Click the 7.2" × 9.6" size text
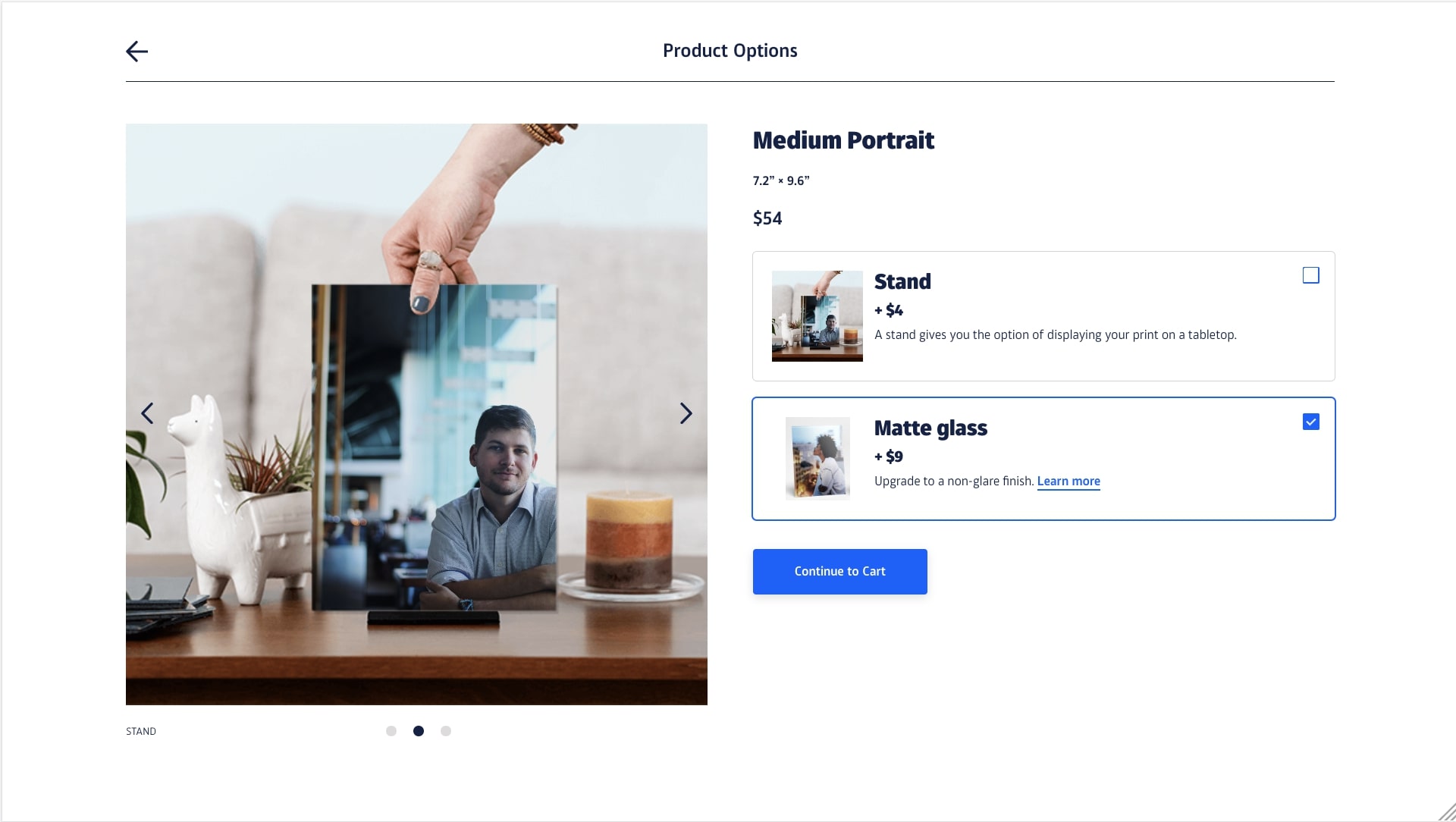Image resolution: width=1456 pixels, height=822 pixels. [x=781, y=180]
